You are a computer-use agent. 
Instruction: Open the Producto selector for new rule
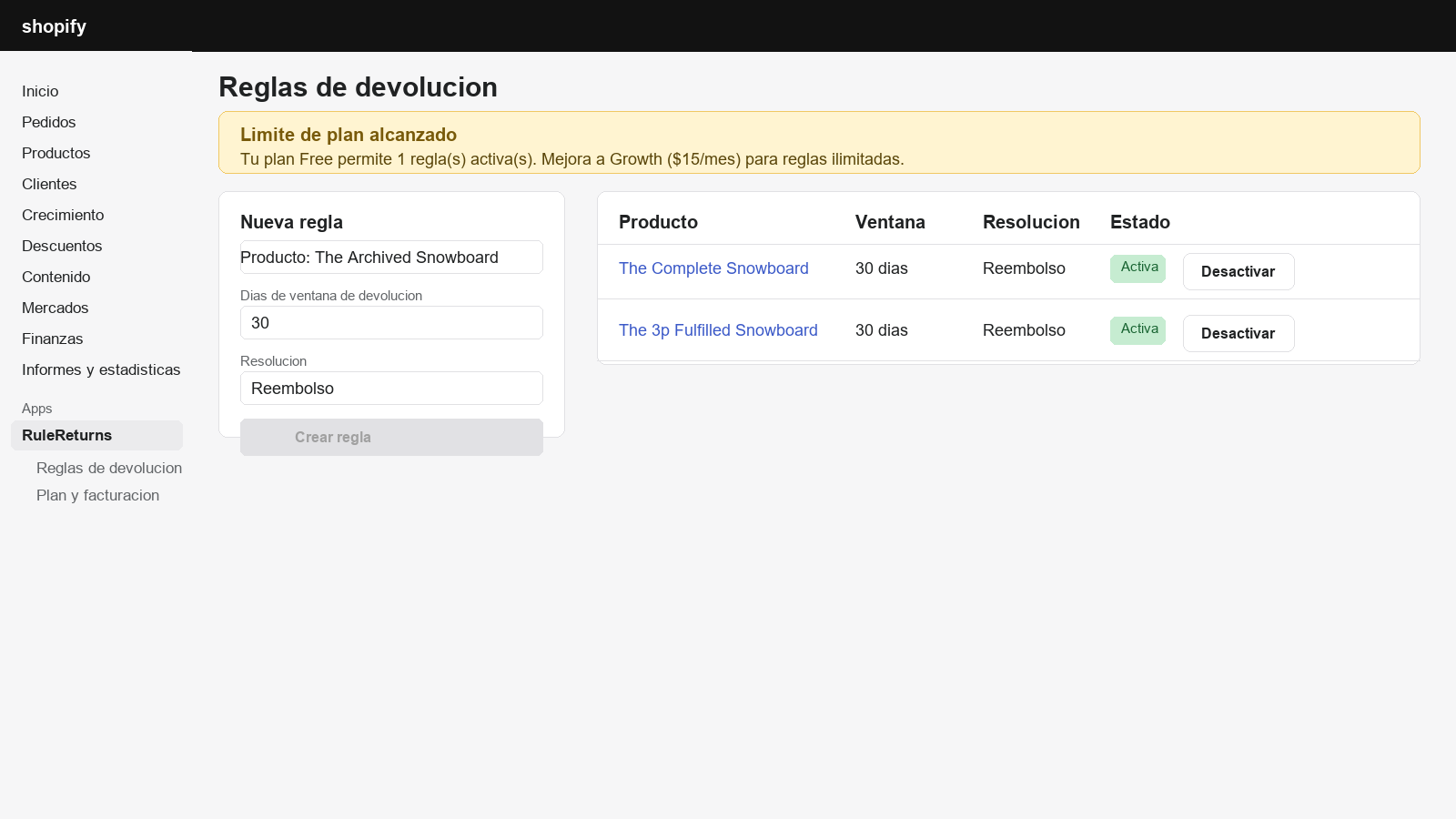pos(391,258)
